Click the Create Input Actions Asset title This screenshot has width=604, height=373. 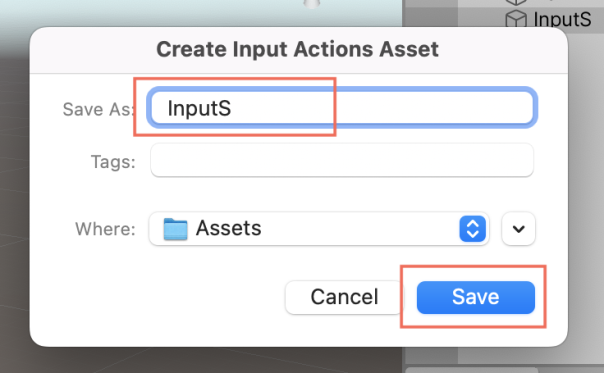297,49
